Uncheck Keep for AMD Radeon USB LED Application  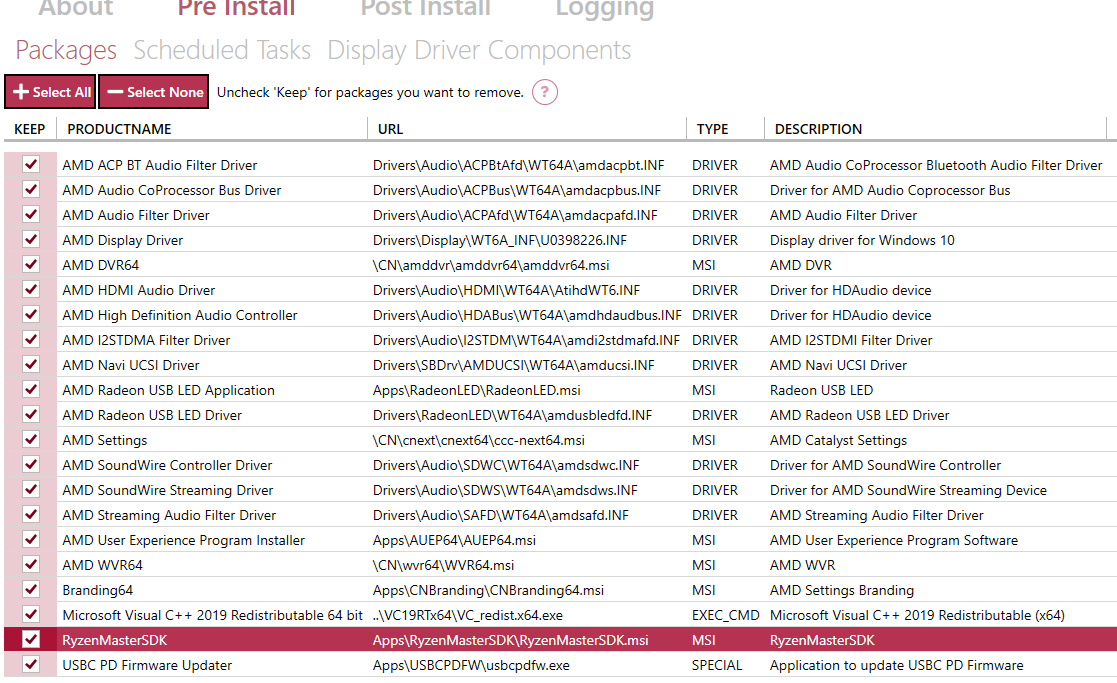click(x=31, y=390)
